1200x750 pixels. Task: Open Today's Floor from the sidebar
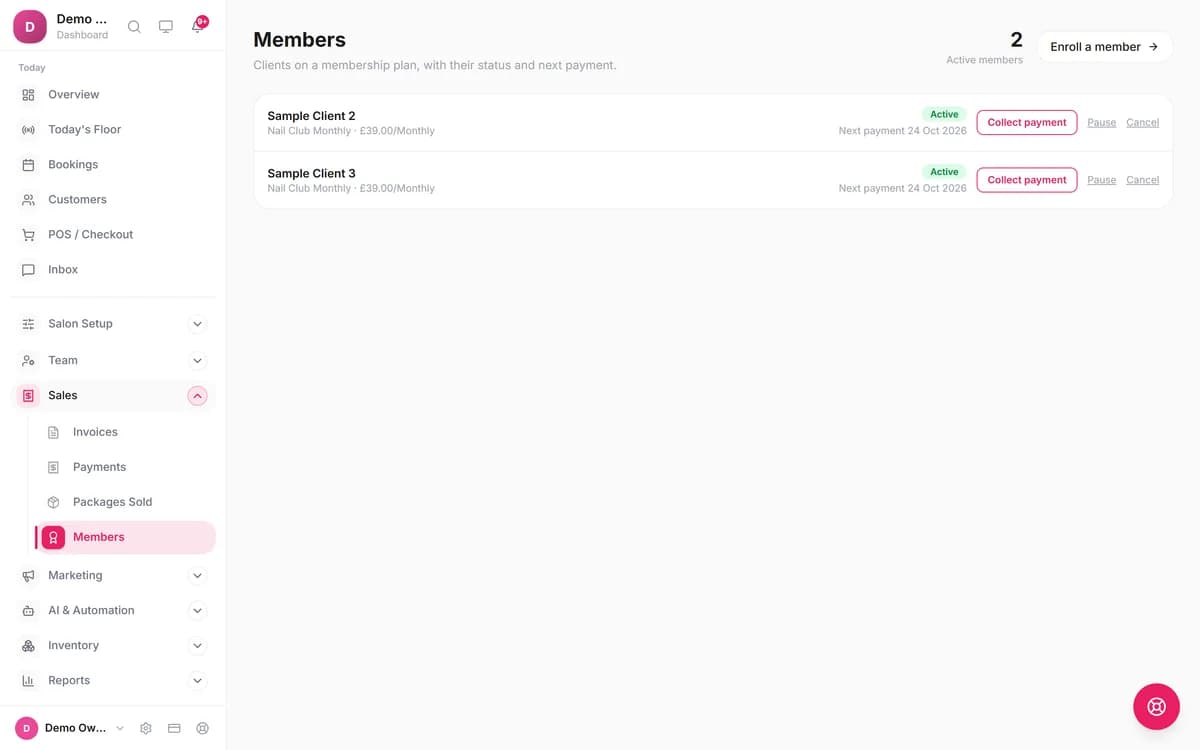click(x=113, y=129)
